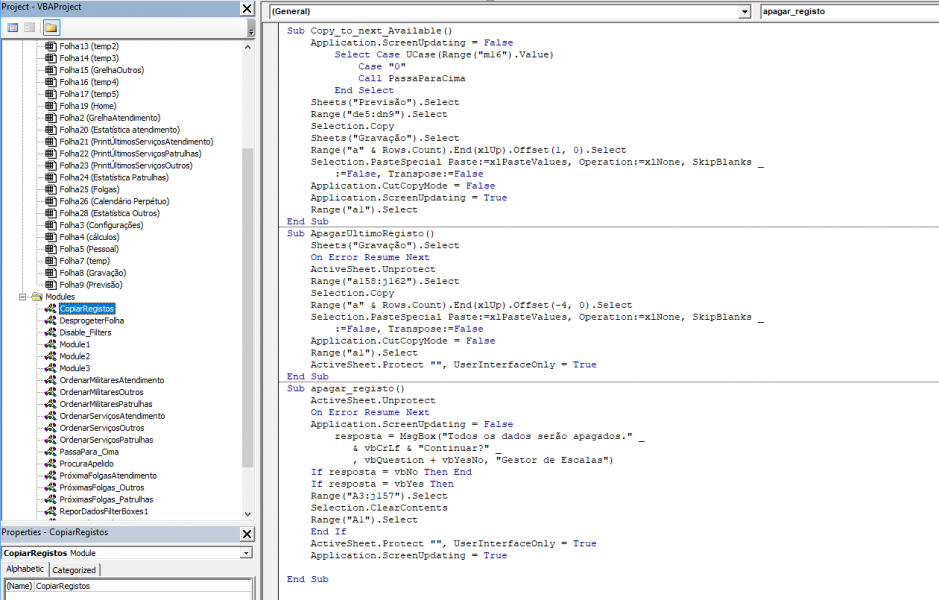Select the Disable_Filters module icon

click(x=50, y=333)
